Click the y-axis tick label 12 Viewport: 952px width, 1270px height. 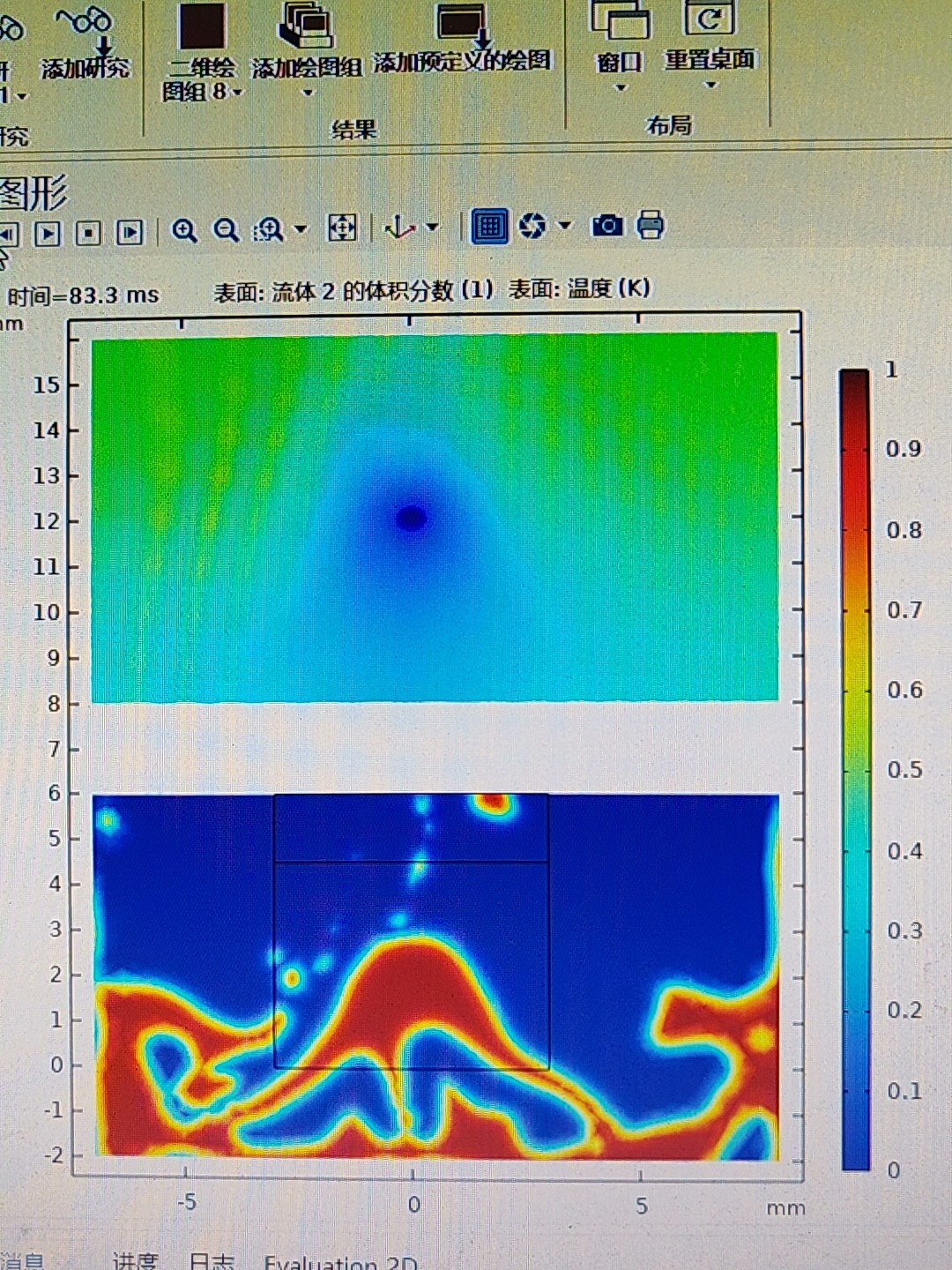(x=46, y=521)
